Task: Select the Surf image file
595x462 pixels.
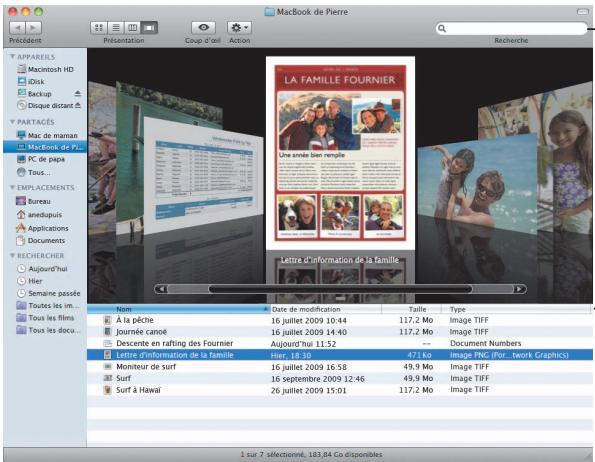Action: click(340, 378)
